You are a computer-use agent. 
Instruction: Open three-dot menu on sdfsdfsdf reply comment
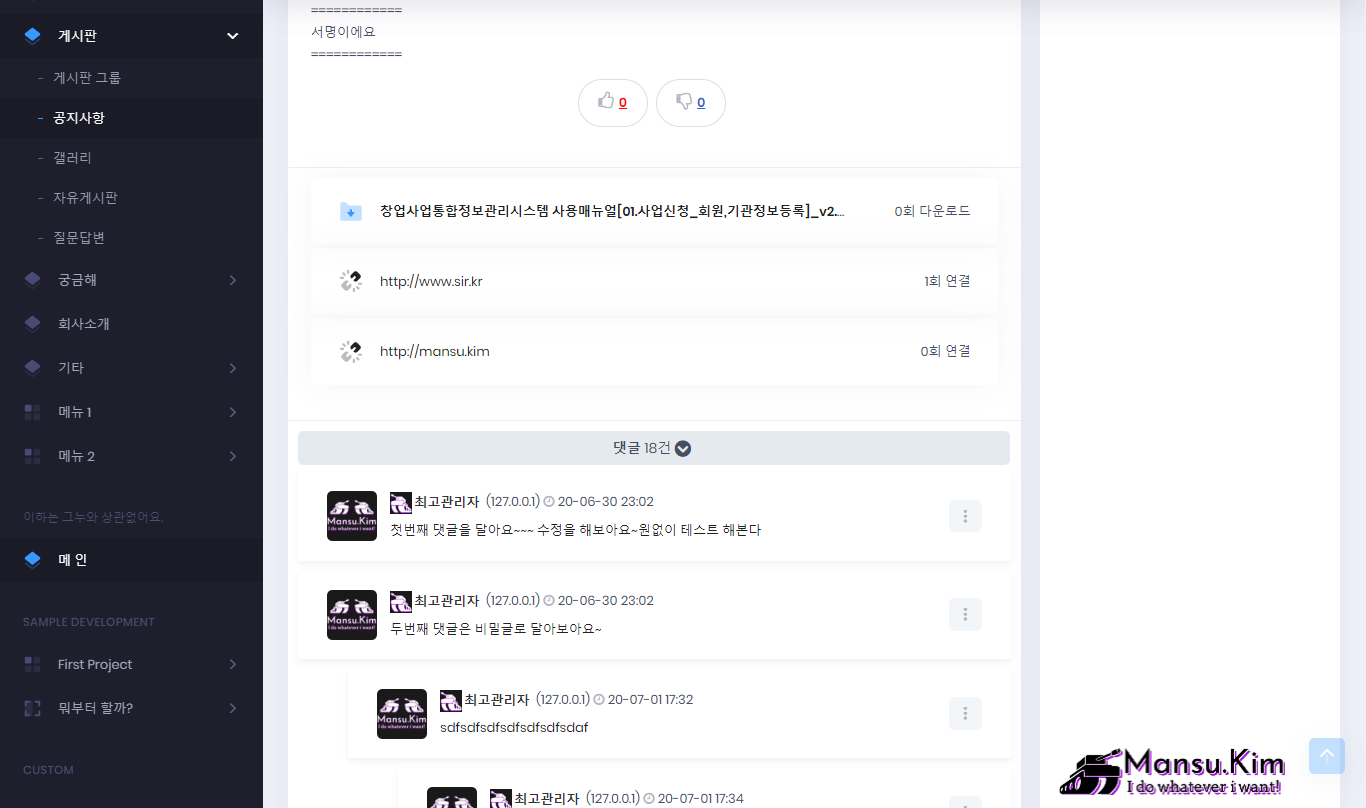[x=965, y=713]
